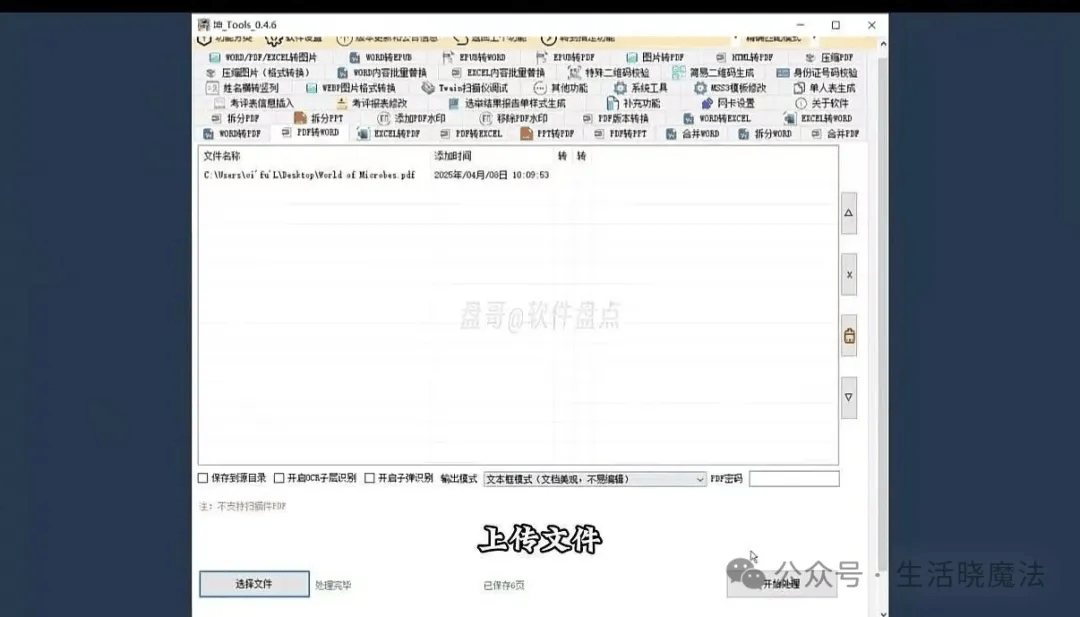Expand the 输出模式 output mode dropdown
Image resolution: width=1080 pixels, height=617 pixels.
(x=595, y=479)
